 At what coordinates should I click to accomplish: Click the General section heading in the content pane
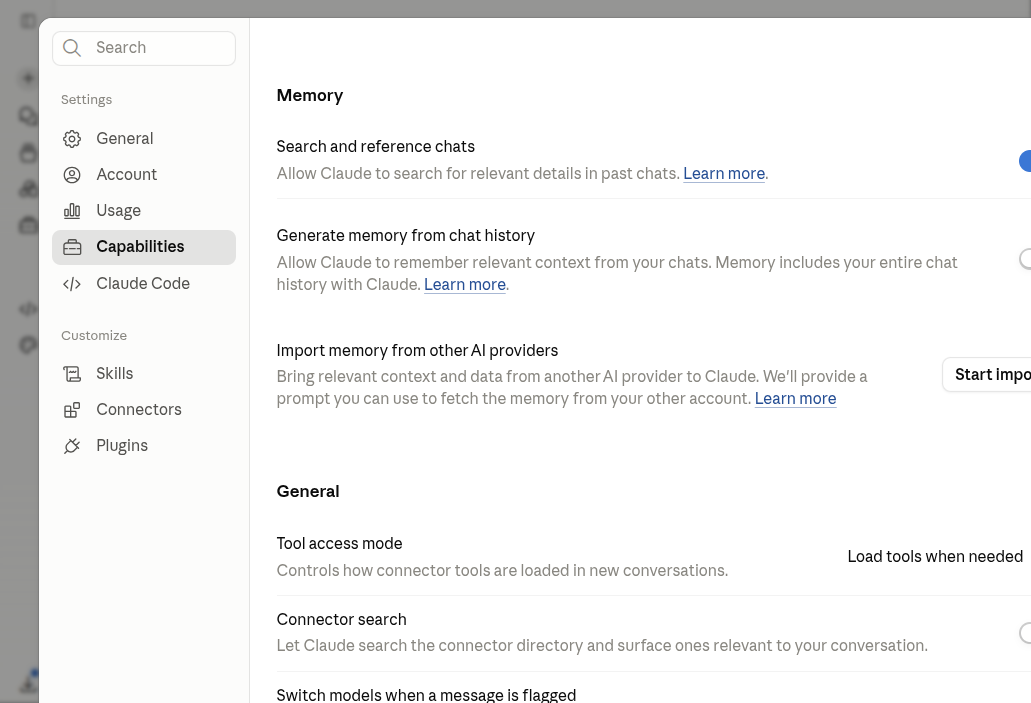click(308, 491)
